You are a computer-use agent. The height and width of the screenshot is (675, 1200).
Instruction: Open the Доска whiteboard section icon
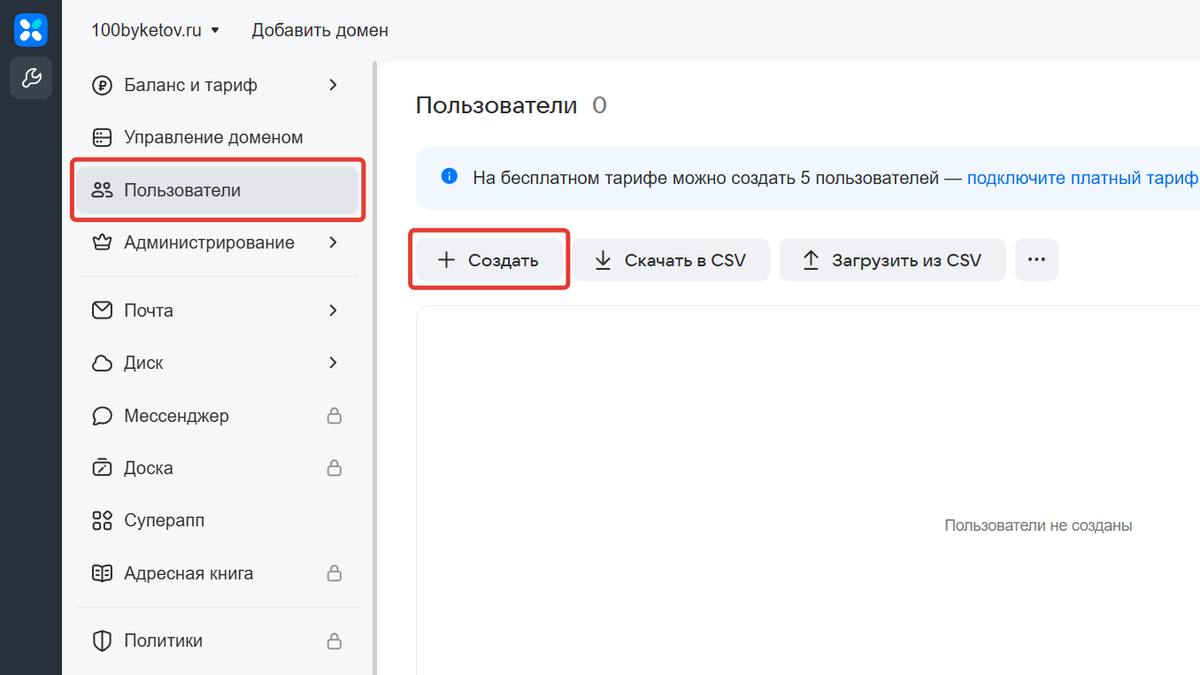tap(101, 467)
